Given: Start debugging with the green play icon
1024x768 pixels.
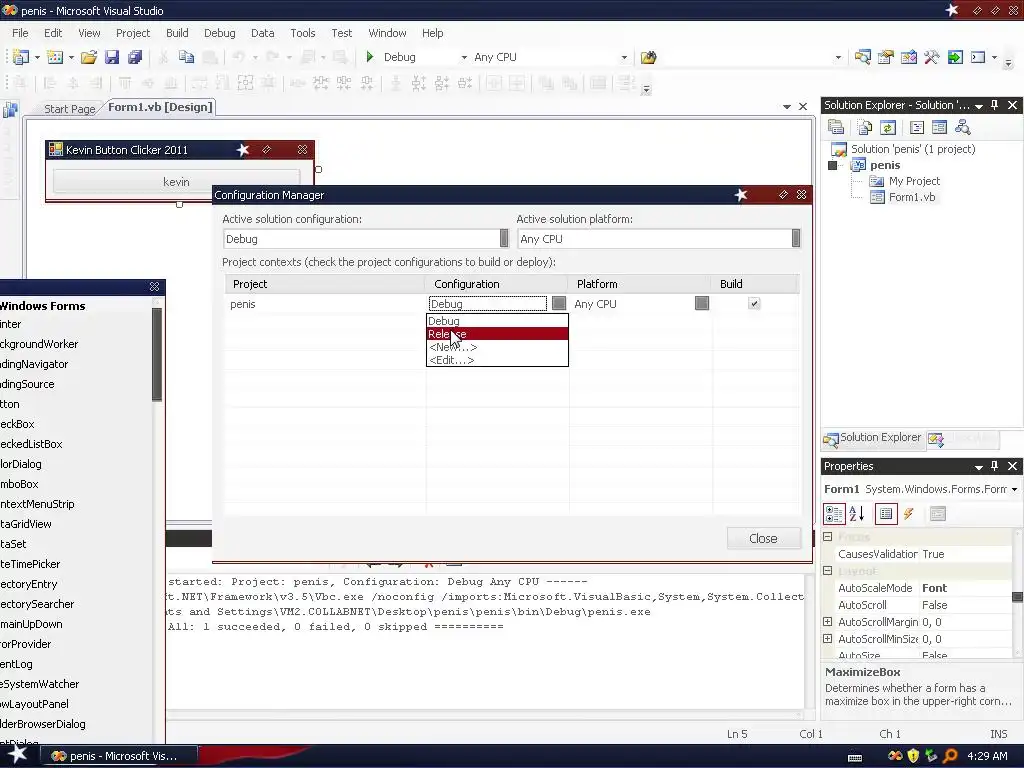Looking at the screenshot, I should pyautogui.click(x=370, y=57).
